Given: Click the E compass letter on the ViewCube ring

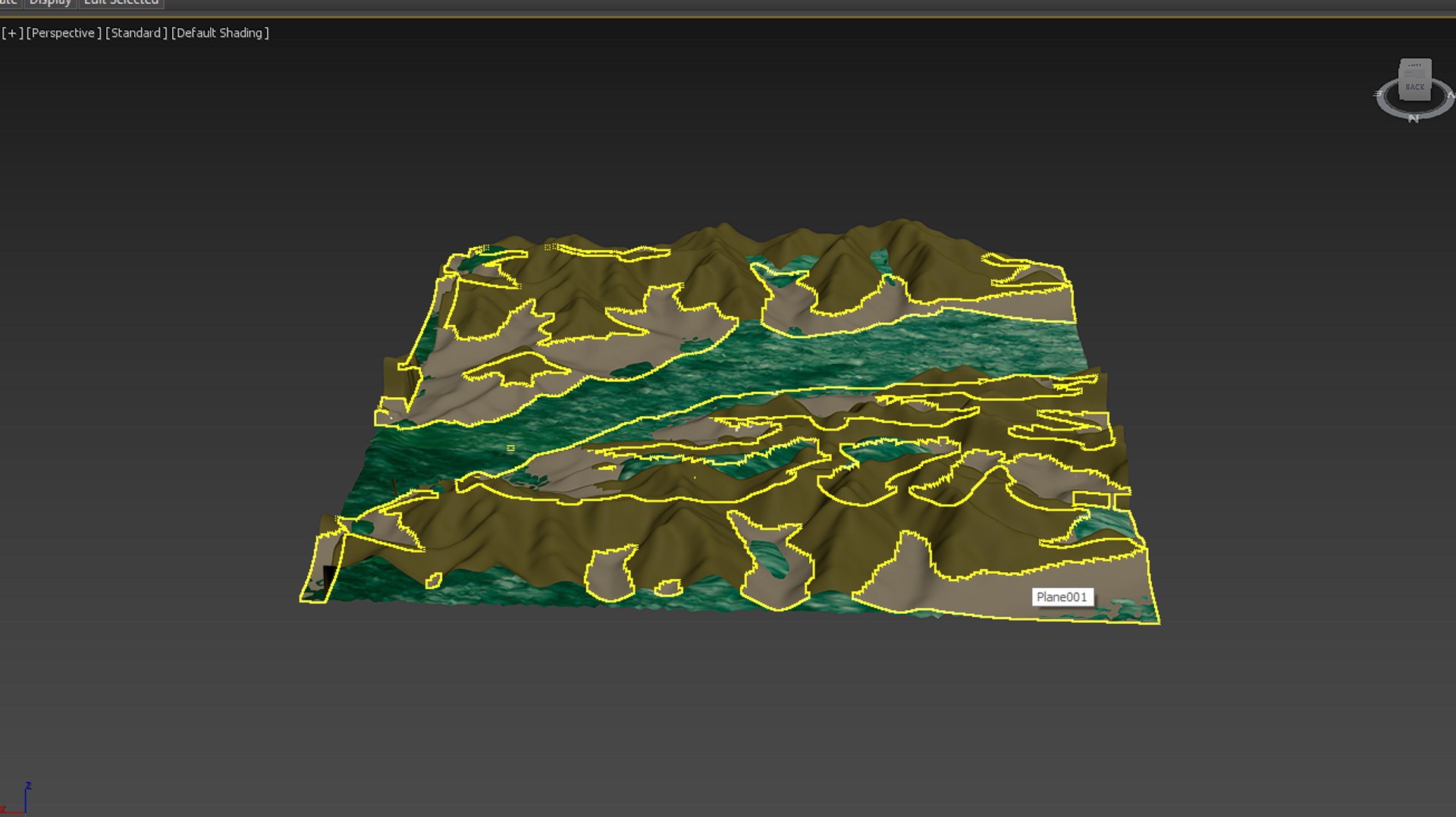Looking at the screenshot, I should (x=1378, y=94).
